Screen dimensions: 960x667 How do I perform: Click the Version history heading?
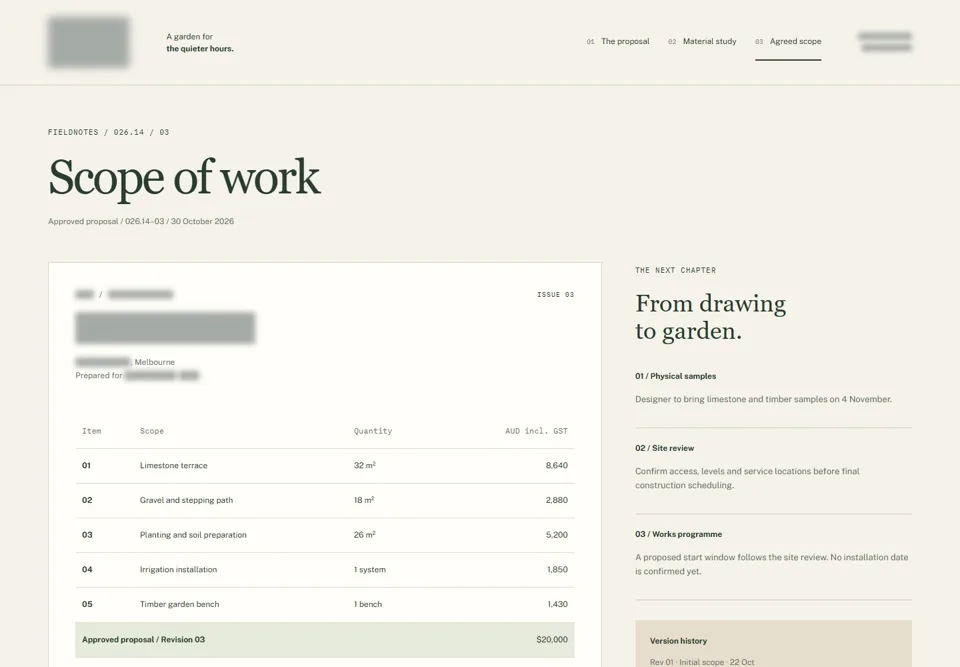tap(678, 641)
